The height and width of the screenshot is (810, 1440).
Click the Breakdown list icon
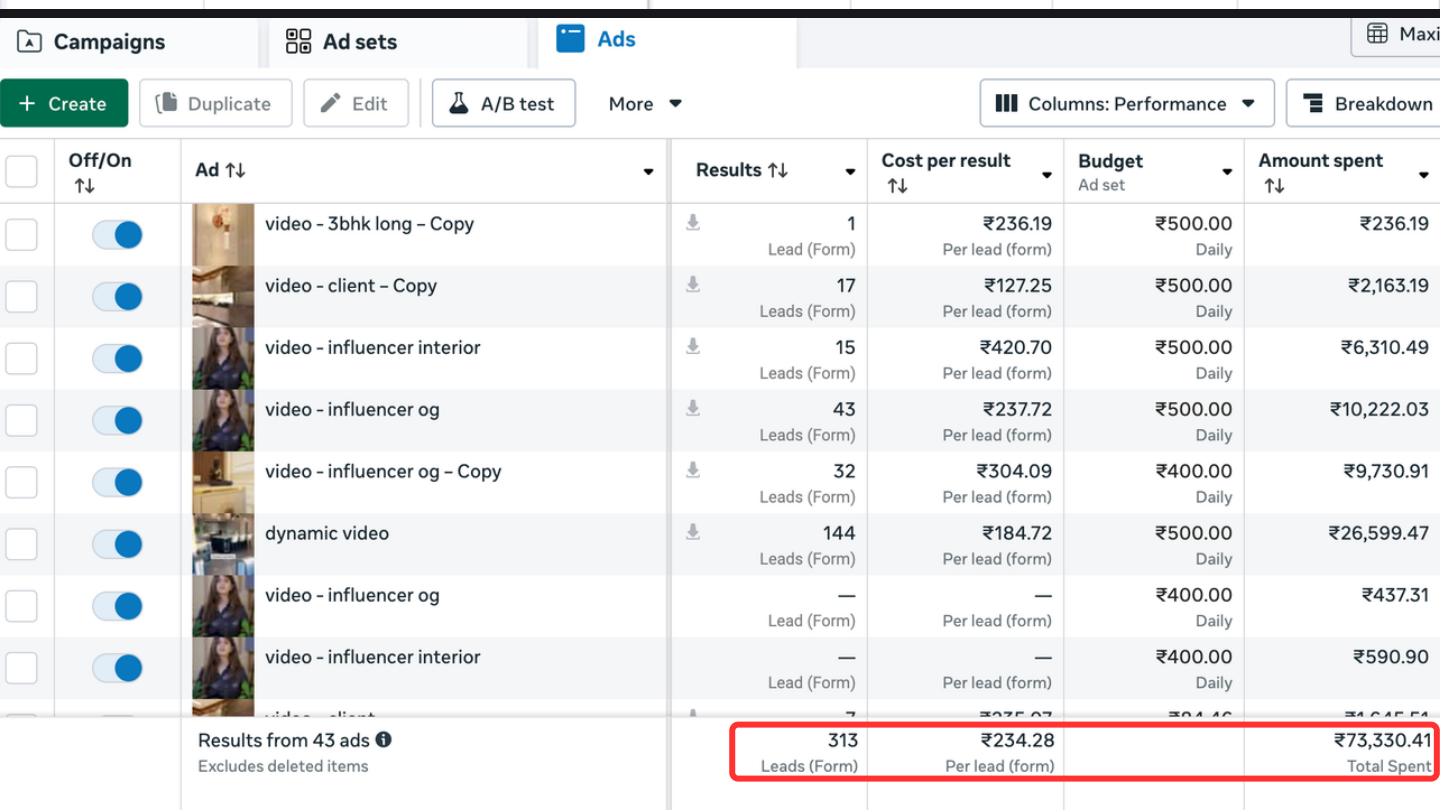(1315, 104)
